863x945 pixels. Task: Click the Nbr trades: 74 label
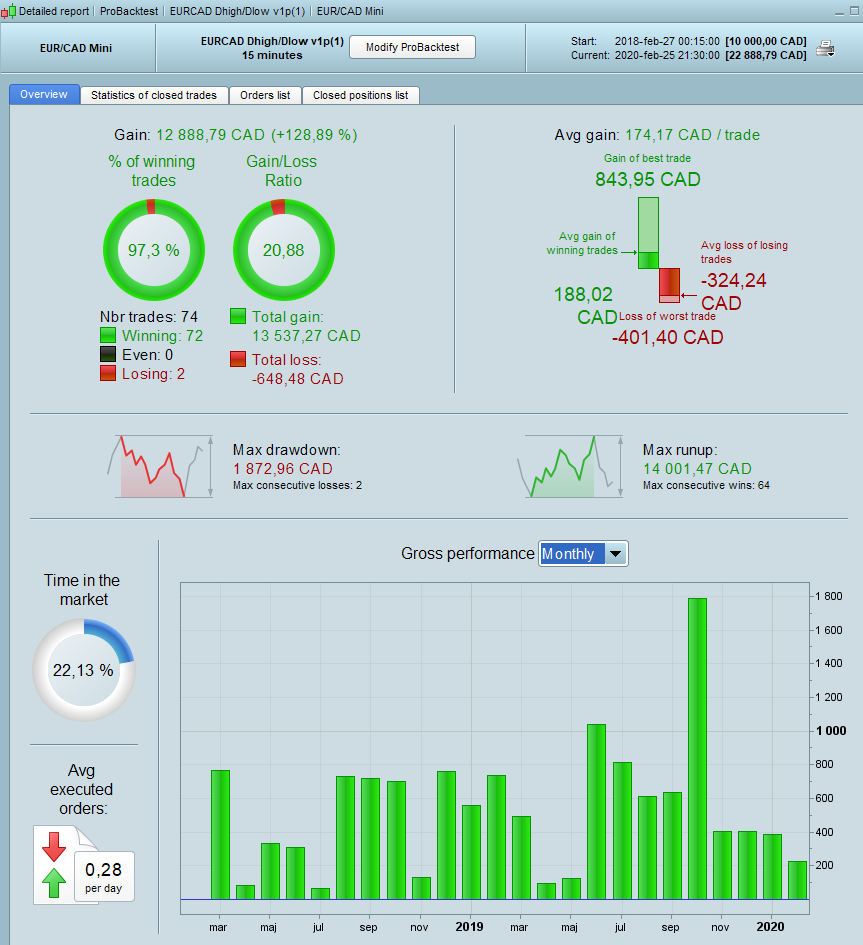pos(149,316)
